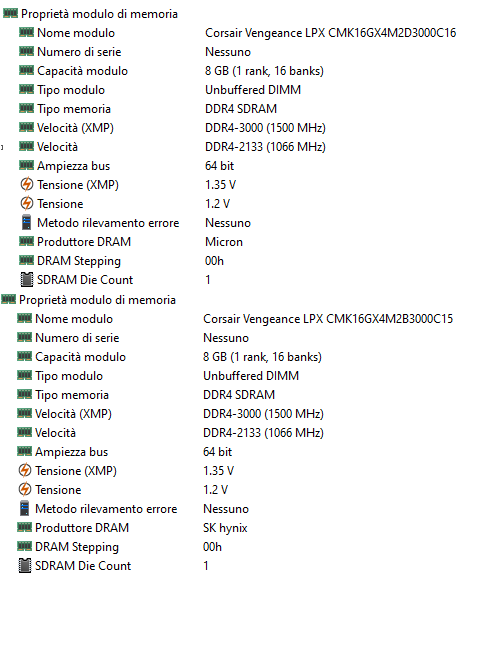
Task: Click the '1.2 V' value in the SK hynix module section
Action: pos(215,490)
